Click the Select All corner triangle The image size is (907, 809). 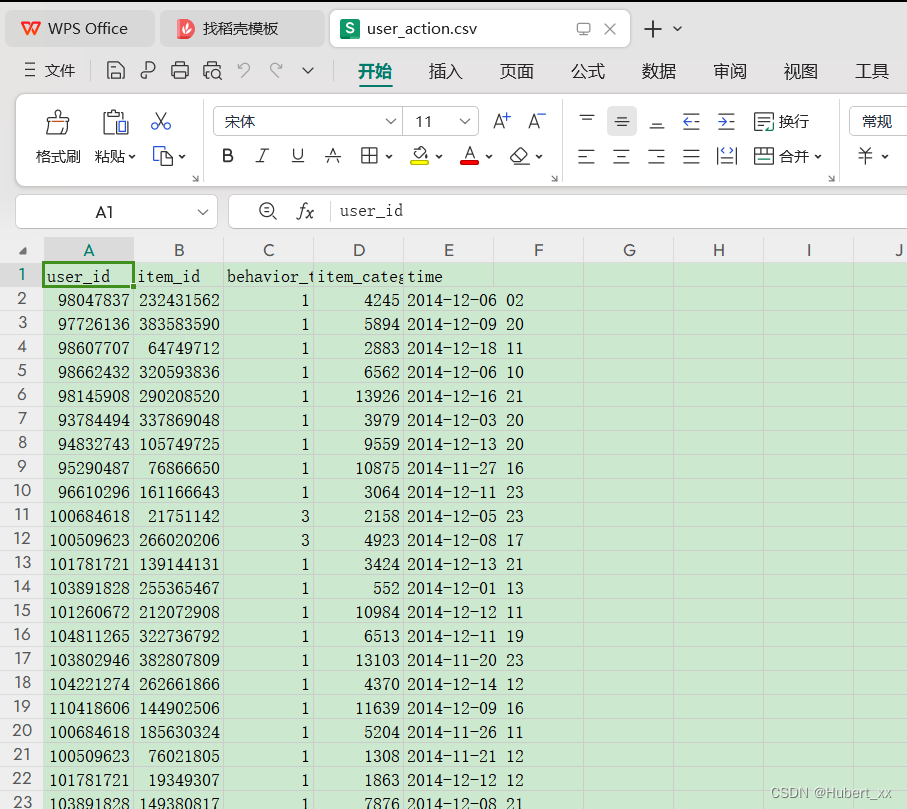click(23, 250)
